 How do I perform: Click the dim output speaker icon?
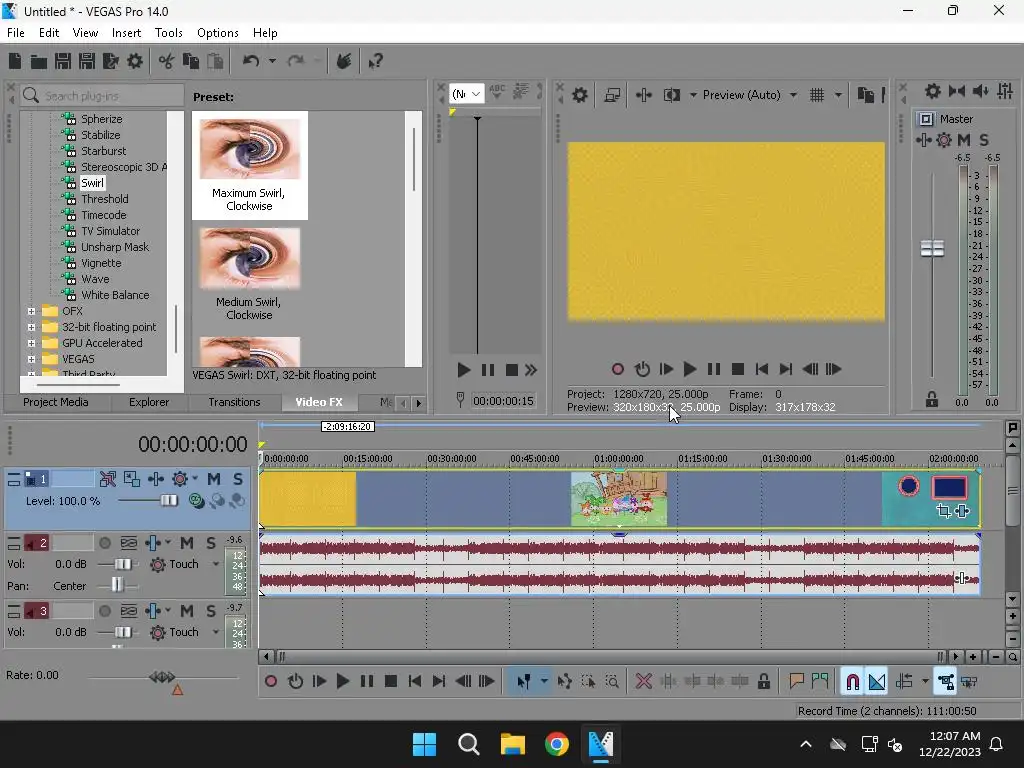click(x=980, y=91)
